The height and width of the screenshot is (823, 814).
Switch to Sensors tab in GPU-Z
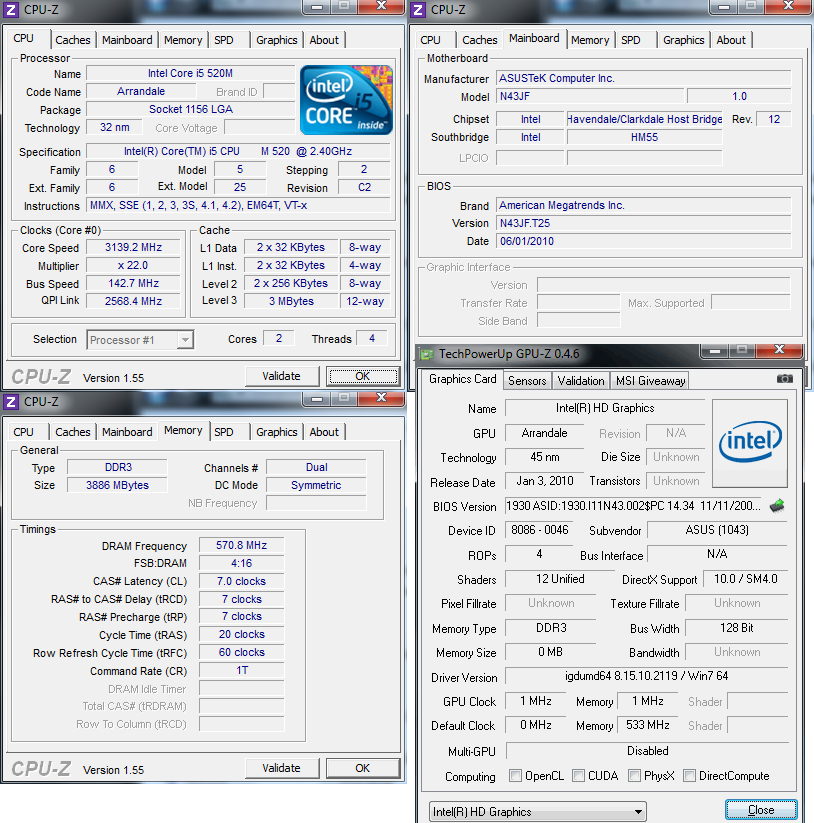(x=527, y=381)
